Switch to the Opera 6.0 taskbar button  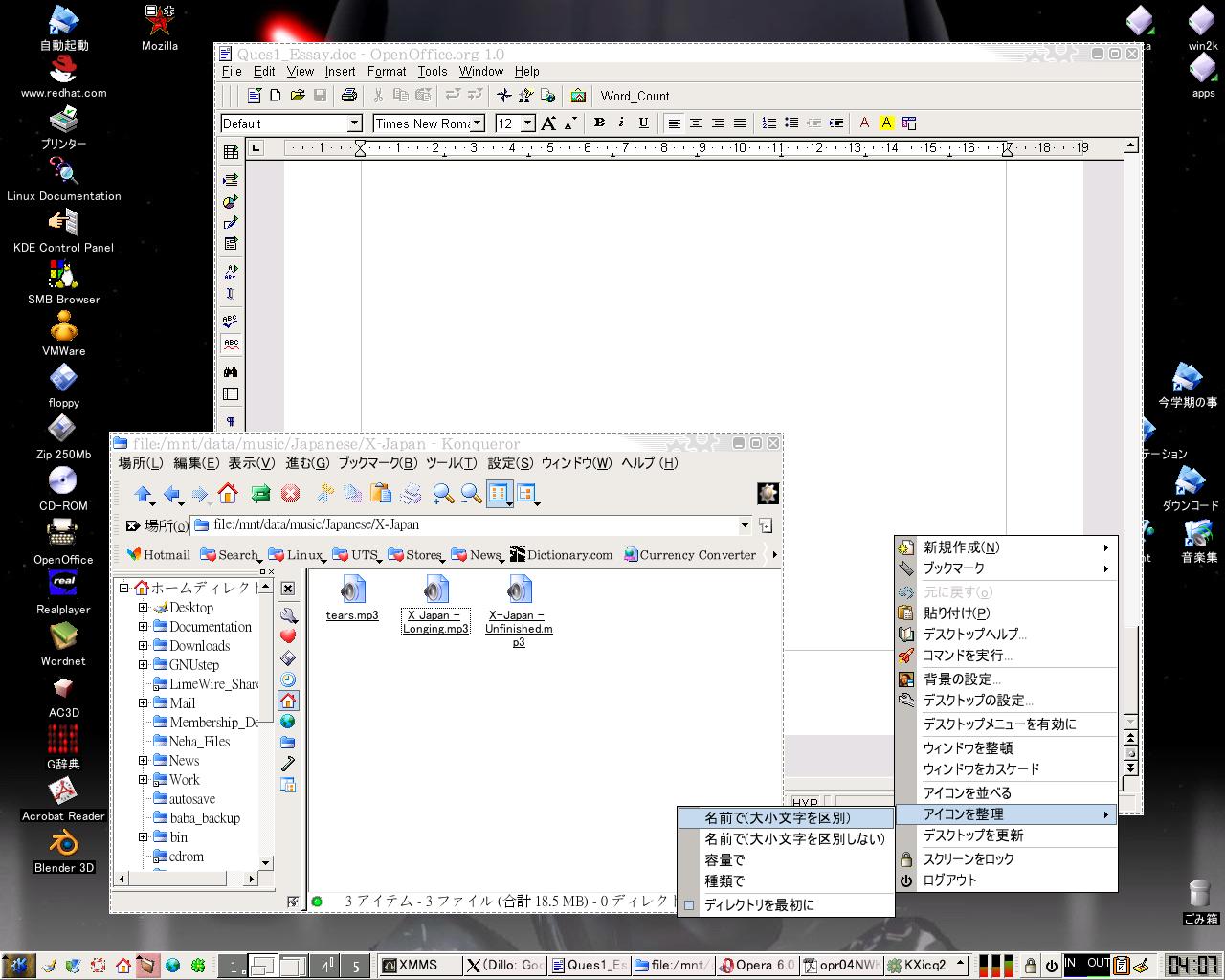click(757, 966)
